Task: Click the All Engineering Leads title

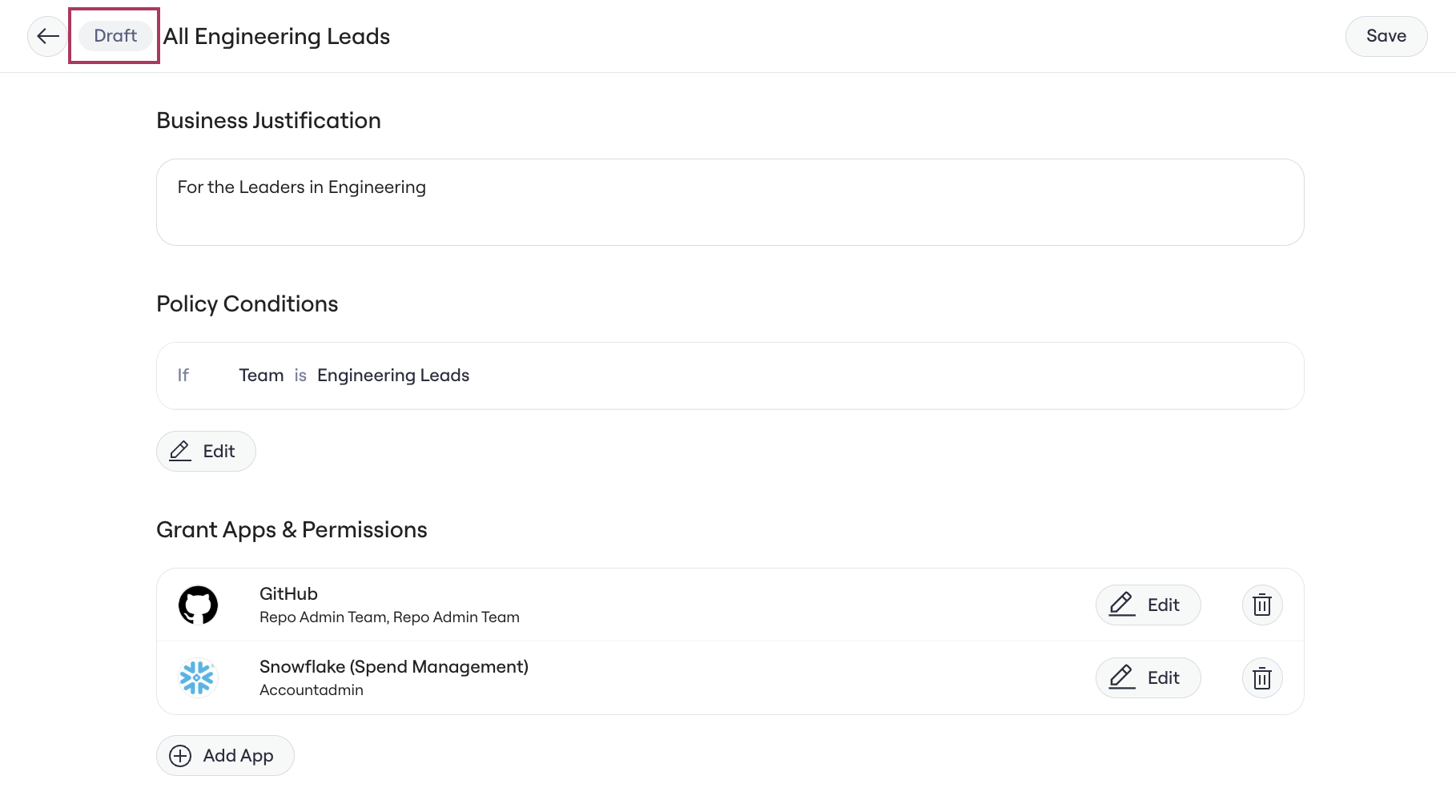Action: tap(276, 36)
